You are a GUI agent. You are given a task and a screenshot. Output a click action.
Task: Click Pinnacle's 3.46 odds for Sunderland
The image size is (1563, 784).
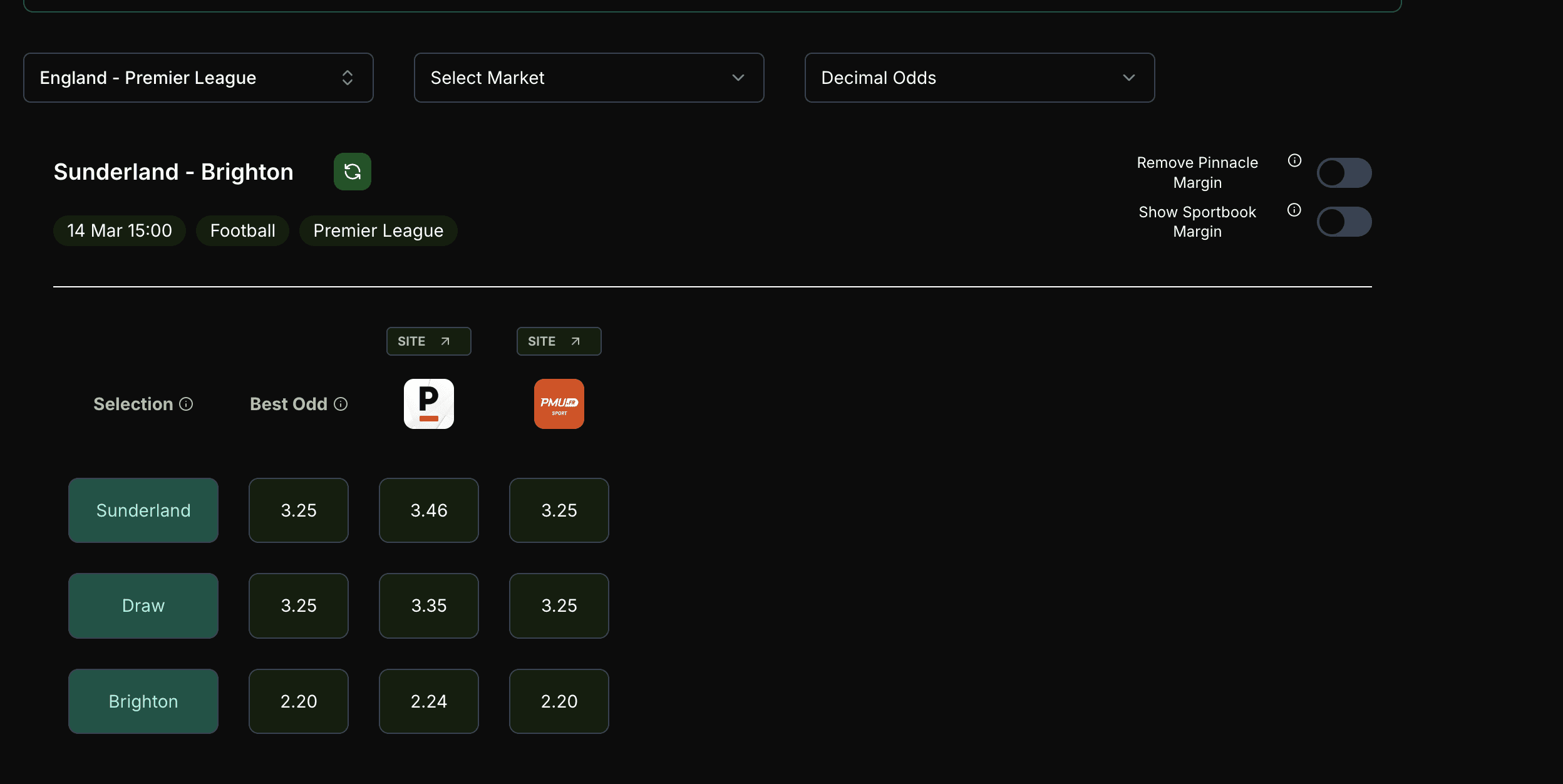(428, 510)
